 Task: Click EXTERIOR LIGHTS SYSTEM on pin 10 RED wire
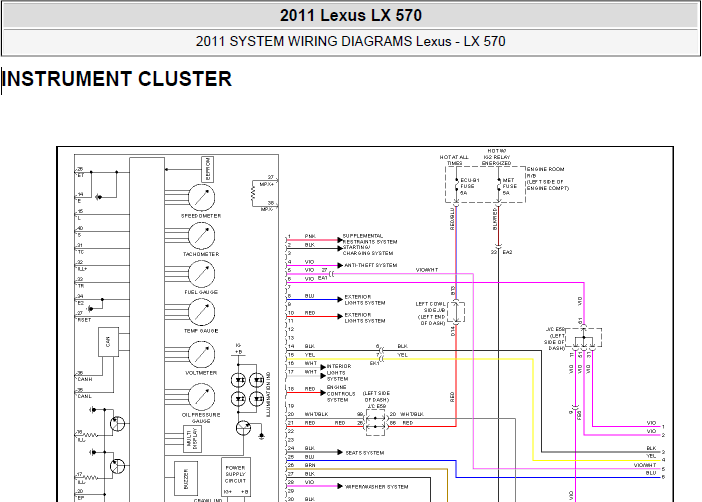tap(365, 318)
